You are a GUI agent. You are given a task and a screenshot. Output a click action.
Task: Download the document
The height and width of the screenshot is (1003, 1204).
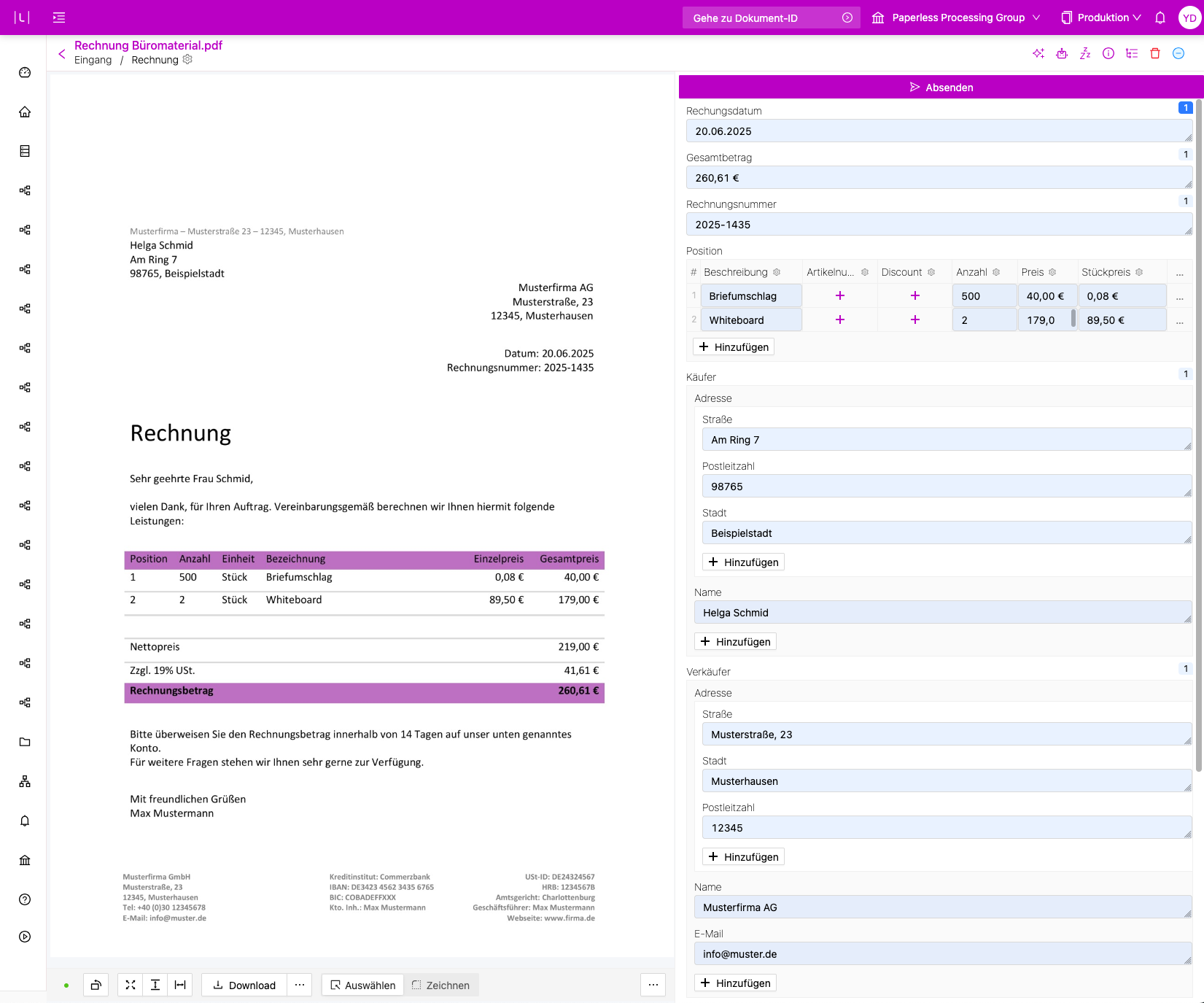pos(244,985)
